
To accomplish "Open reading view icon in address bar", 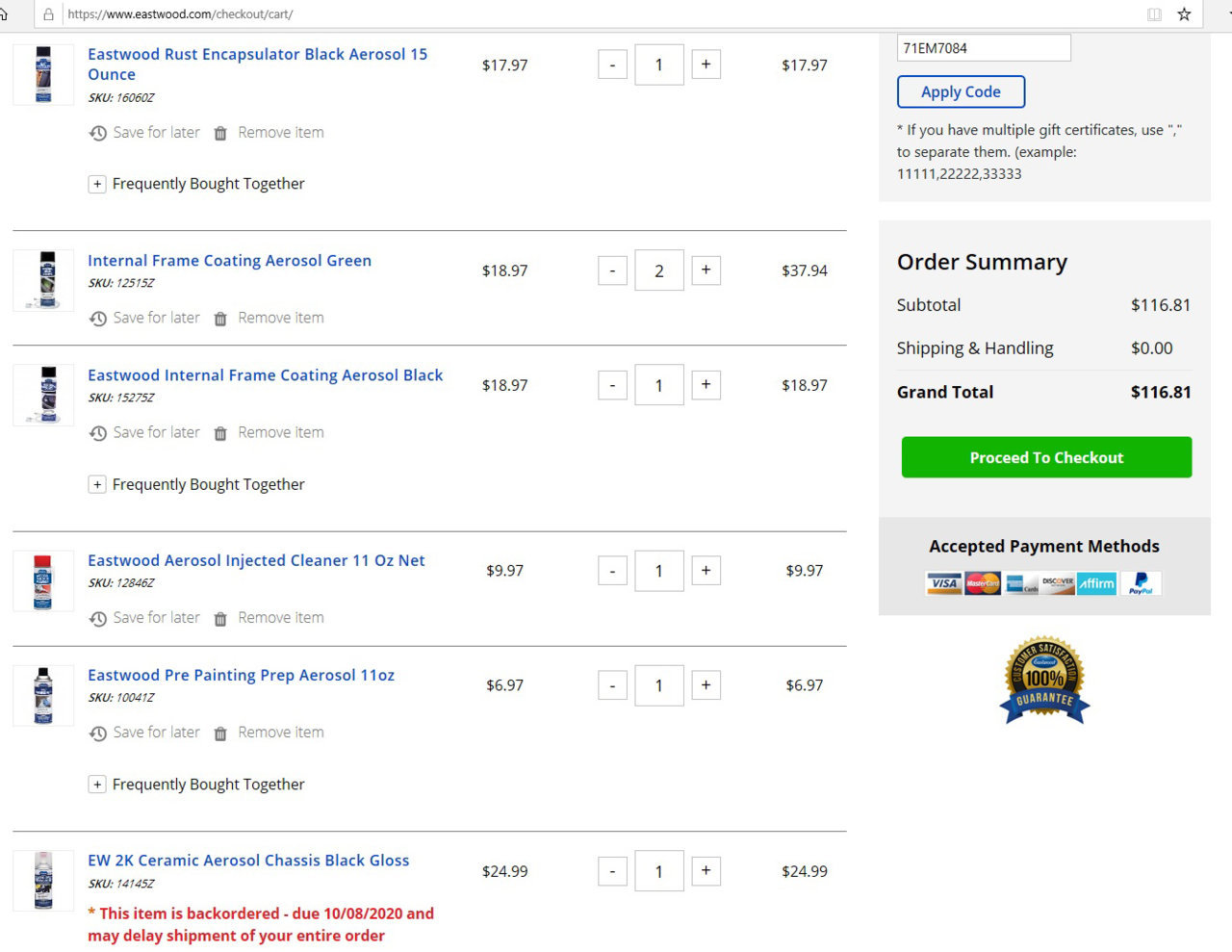I will pos(1154,14).
